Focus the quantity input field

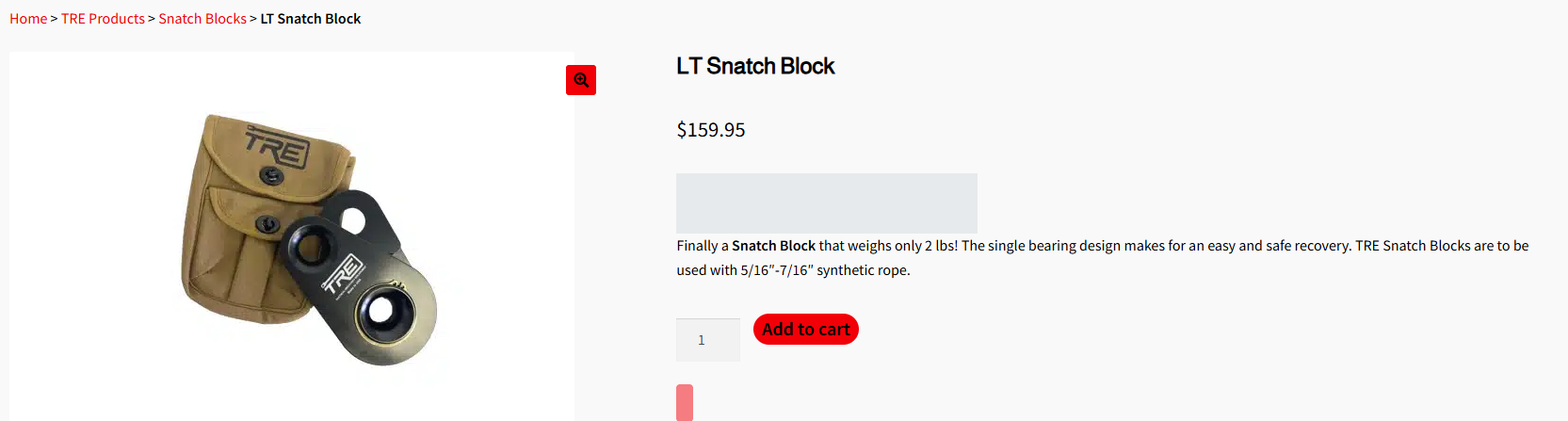point(707,340)
